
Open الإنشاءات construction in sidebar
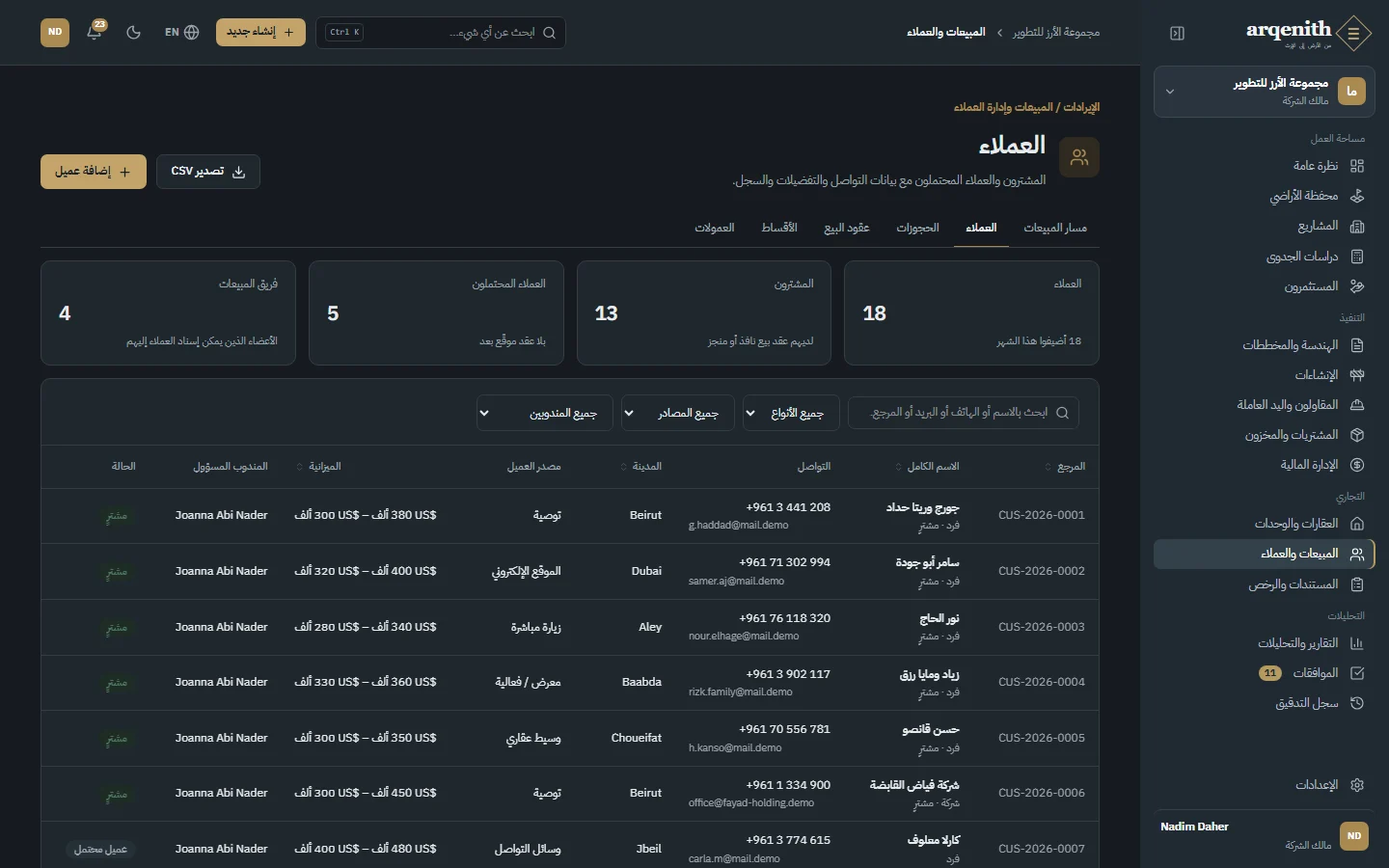point(1264,375)
